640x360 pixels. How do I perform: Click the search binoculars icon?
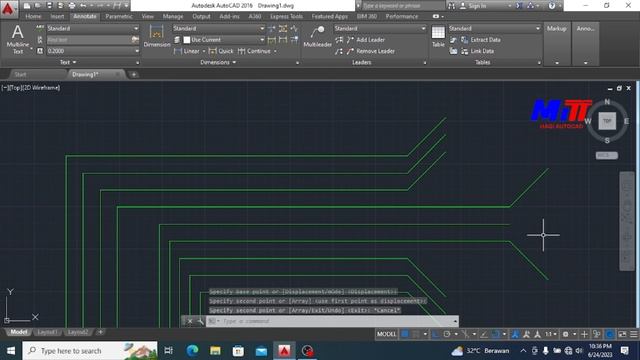click(451, 6)
